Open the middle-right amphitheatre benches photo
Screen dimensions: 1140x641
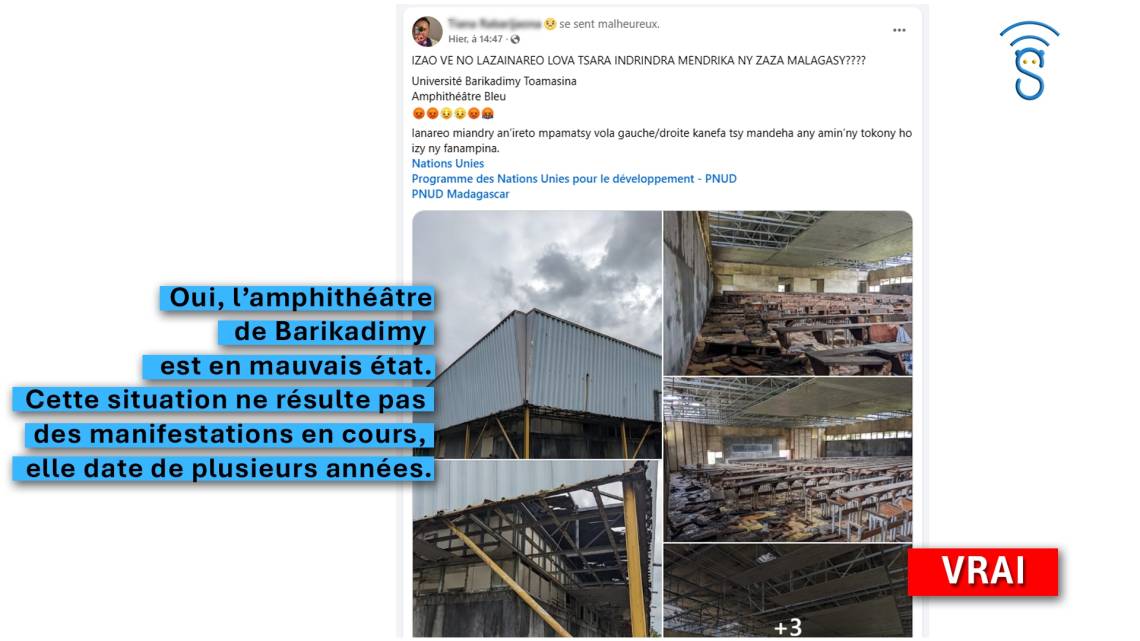pyautogui.click(x=788, y=459)
